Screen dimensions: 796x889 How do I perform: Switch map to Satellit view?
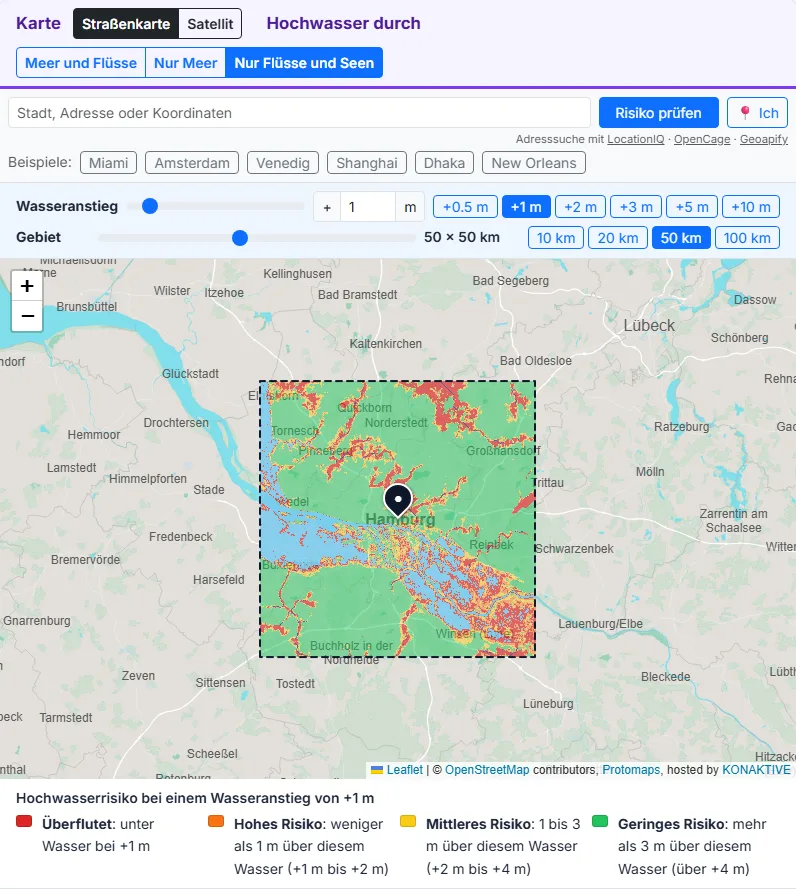[x=210, y=23]
